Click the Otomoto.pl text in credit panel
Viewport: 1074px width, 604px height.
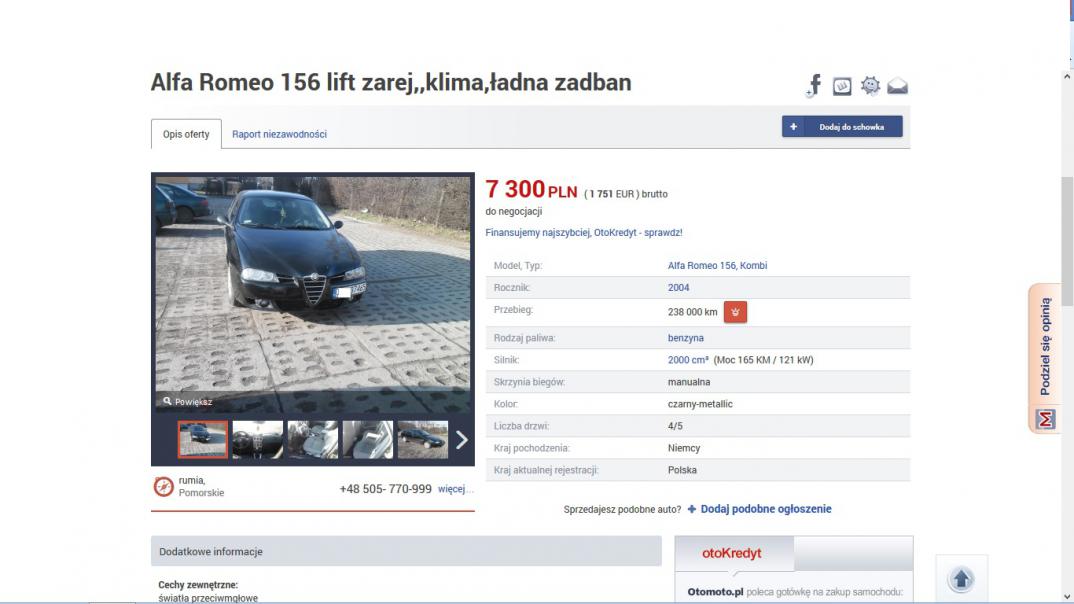click(715, 592)
